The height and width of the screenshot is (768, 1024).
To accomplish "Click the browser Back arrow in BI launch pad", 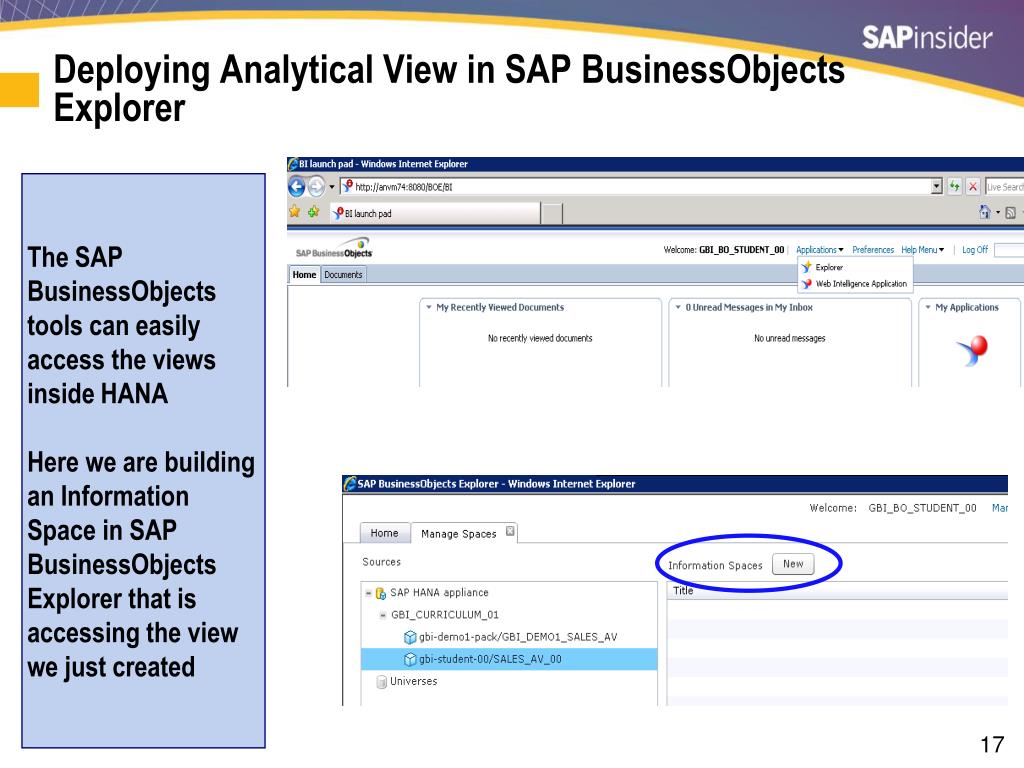I will (296, 187).
